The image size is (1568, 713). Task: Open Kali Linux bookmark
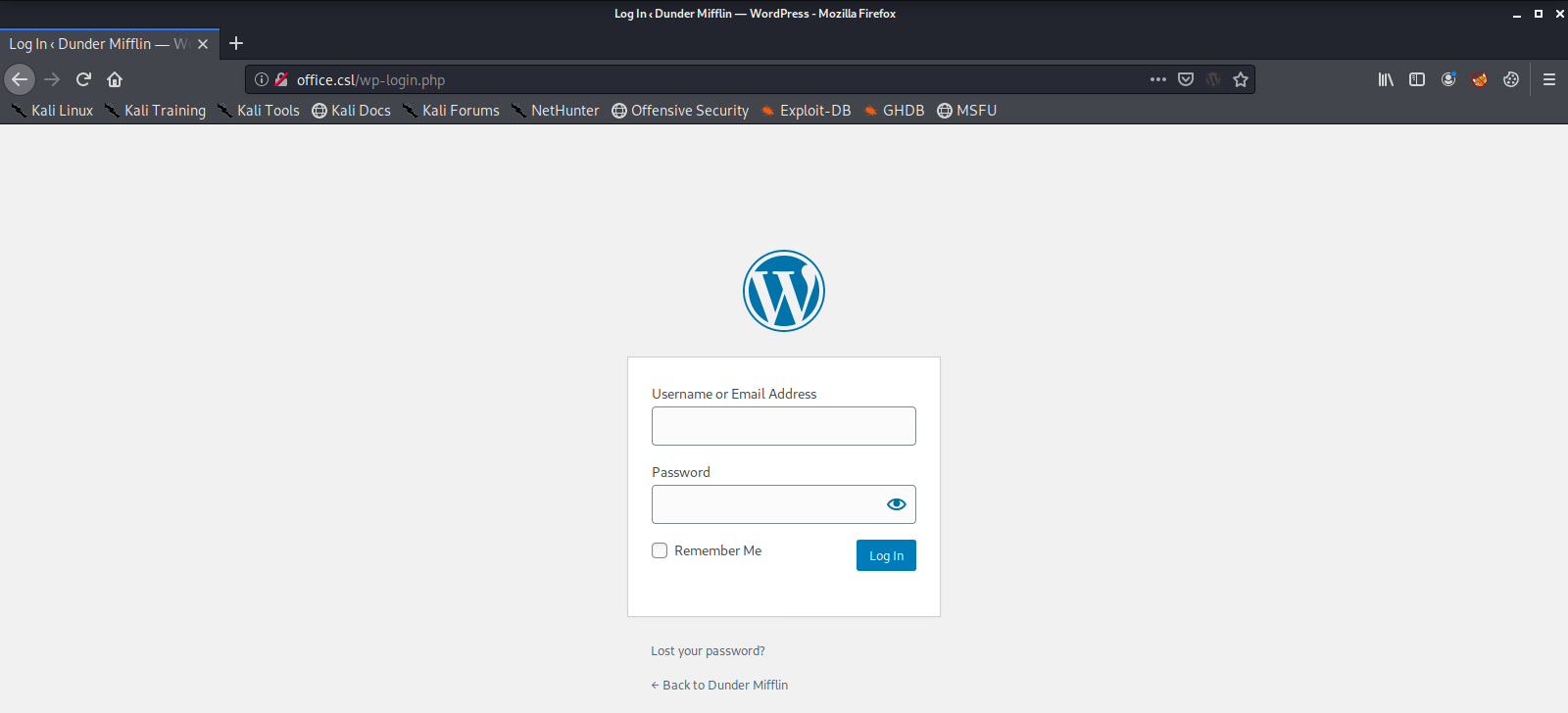[52, 111]
